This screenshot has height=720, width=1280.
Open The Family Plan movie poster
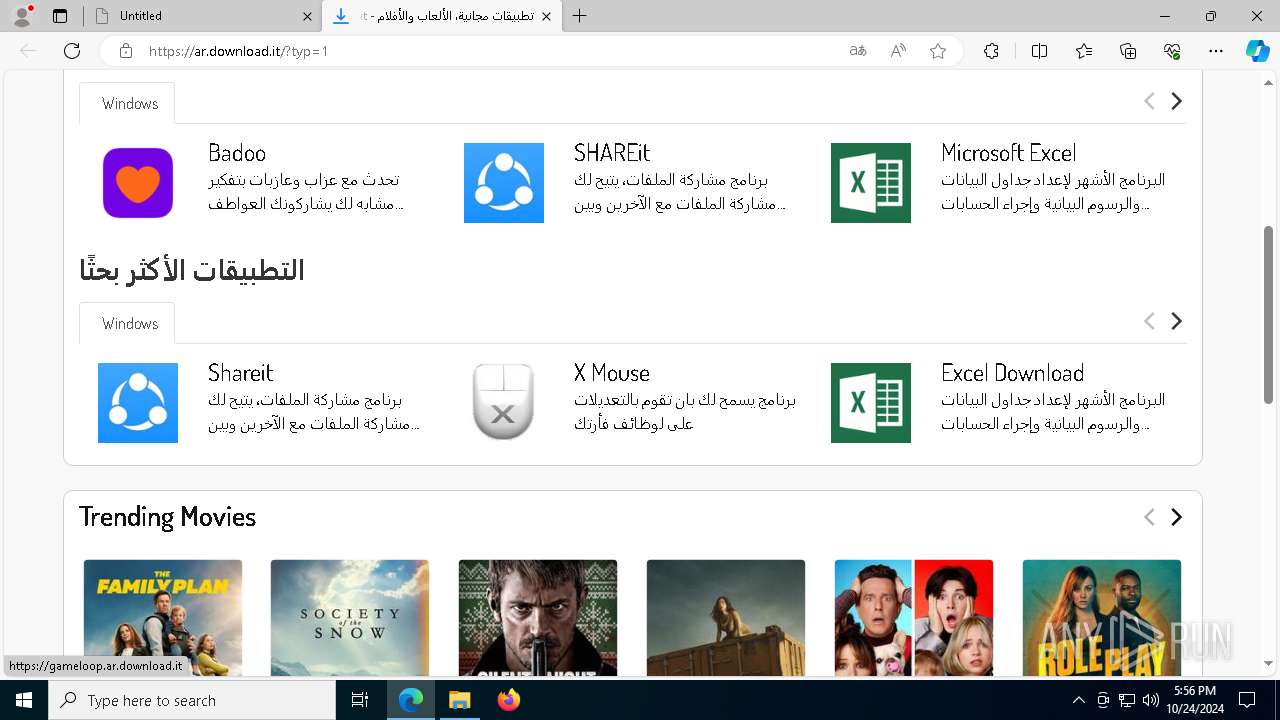point(163,618)
